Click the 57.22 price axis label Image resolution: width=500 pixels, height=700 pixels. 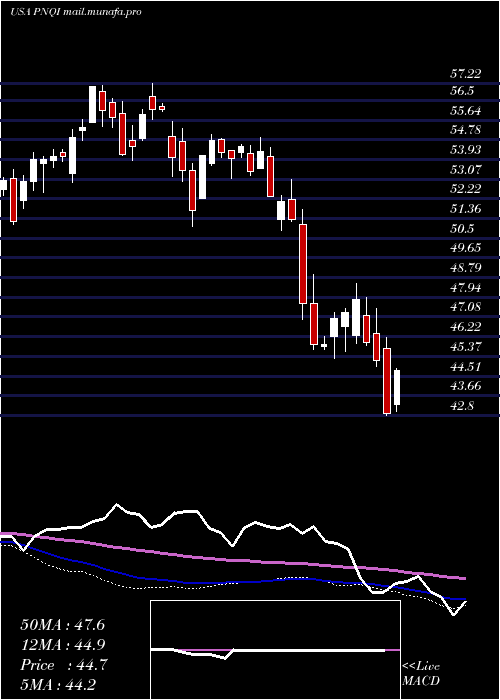(465, 74)
